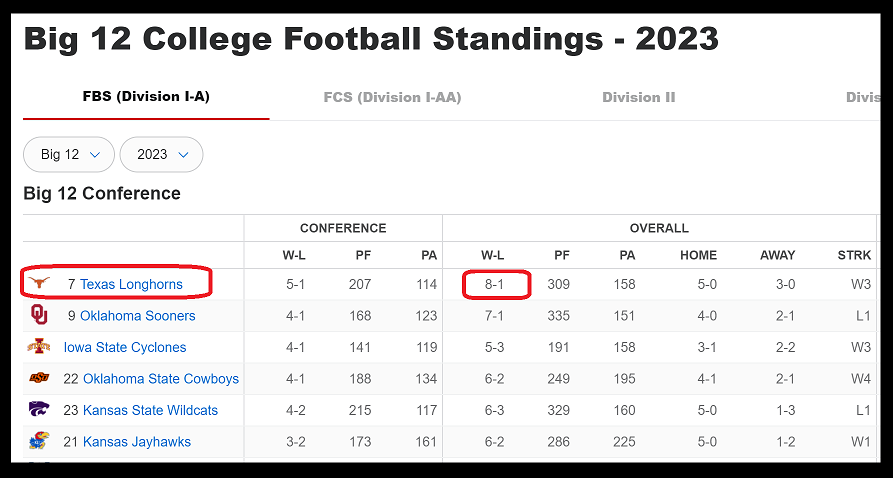Open the Big 12 conference dropdown
The image size is (893, 478).
pos(69,154)
